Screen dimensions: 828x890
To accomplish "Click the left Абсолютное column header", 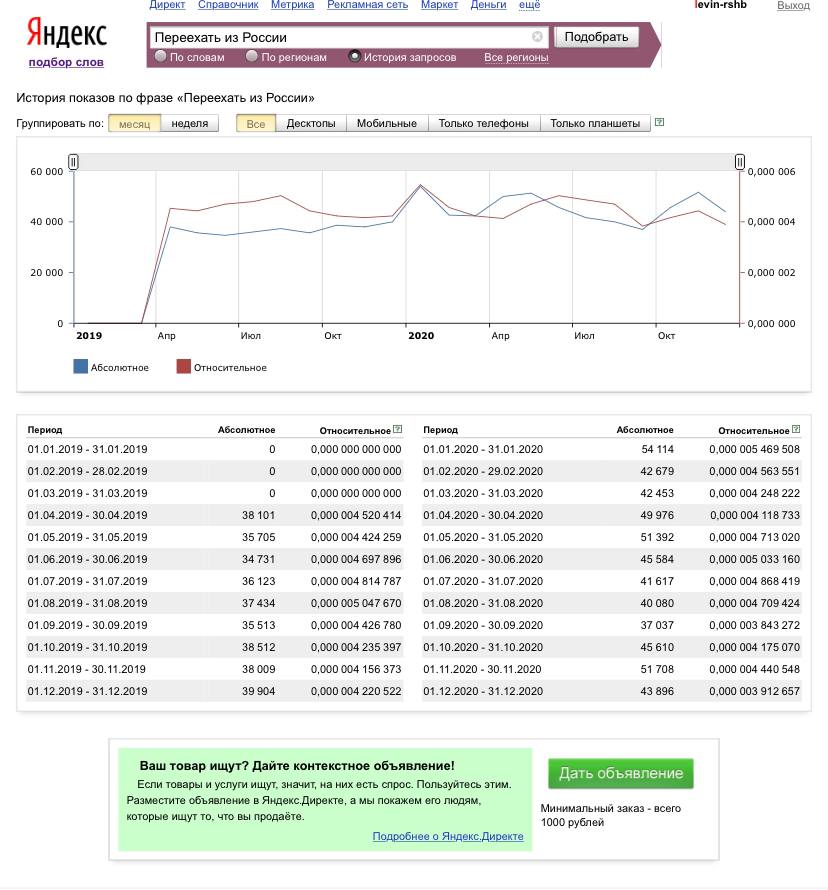I will pyautogui.click(x=246, y=430).
